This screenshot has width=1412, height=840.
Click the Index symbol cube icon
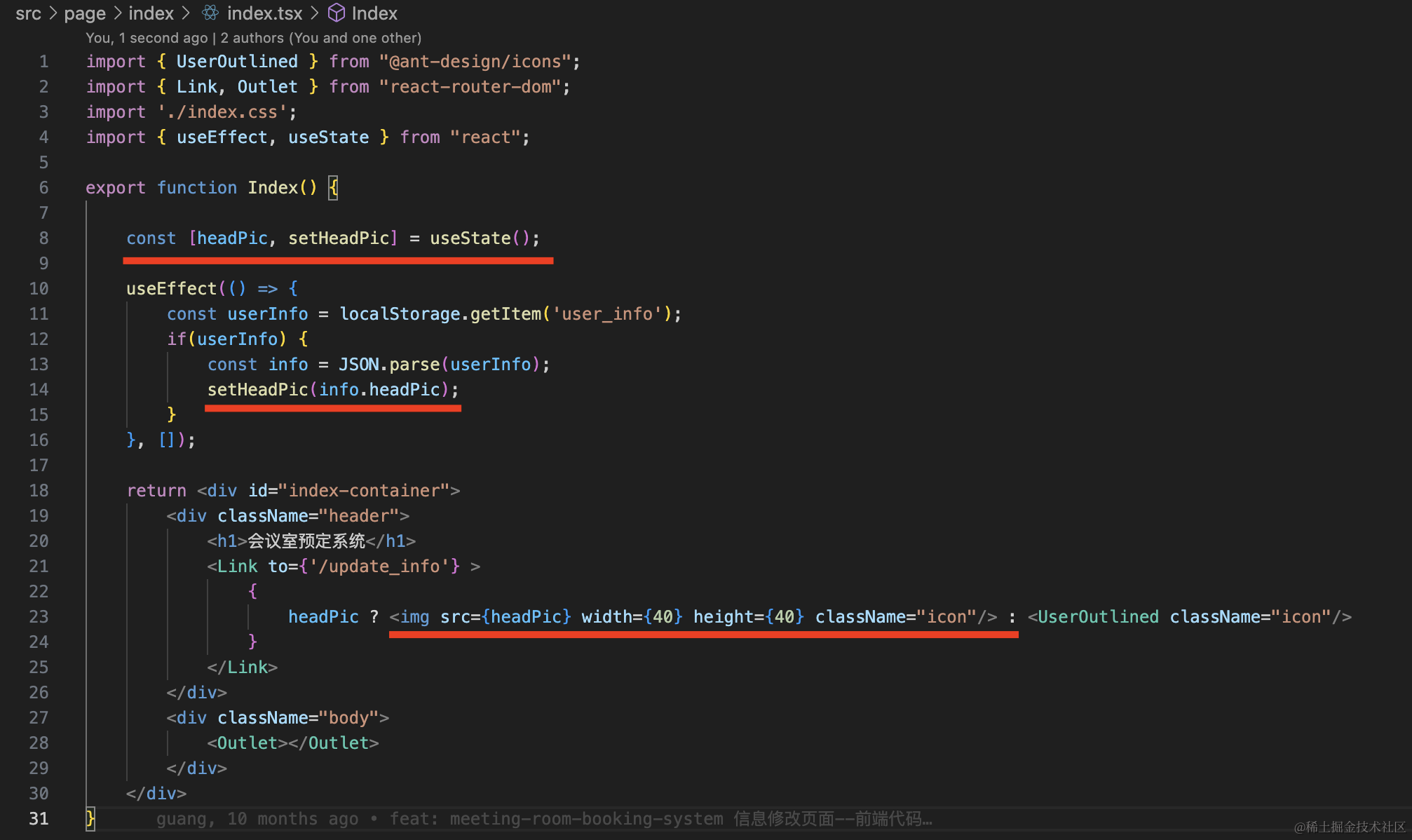pos(337,13)
